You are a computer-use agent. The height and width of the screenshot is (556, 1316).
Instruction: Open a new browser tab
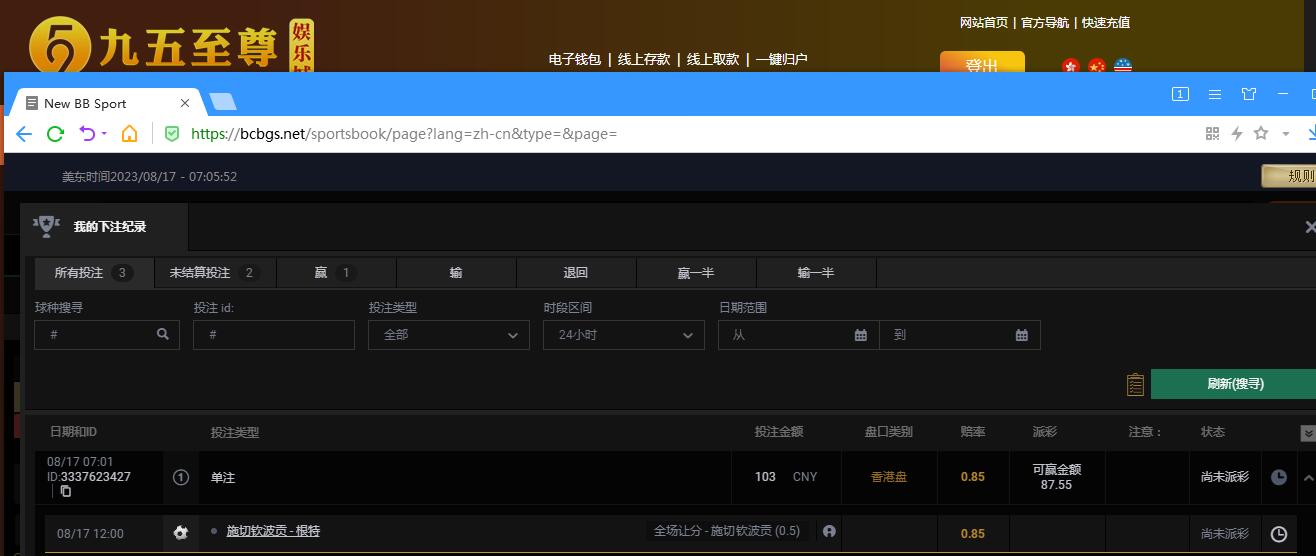[x=222, y=102]
